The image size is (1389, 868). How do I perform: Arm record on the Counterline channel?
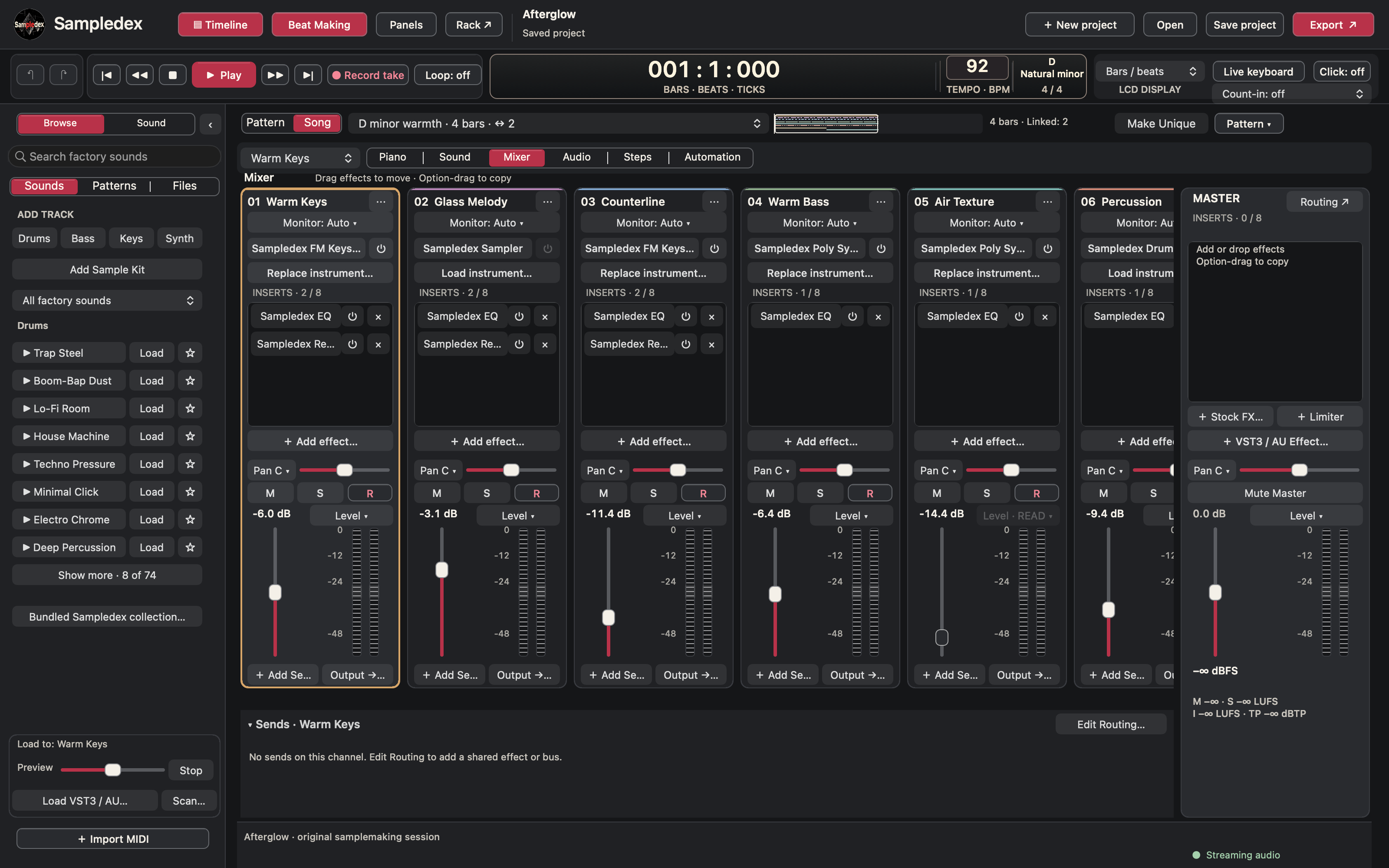coord(703,493)
